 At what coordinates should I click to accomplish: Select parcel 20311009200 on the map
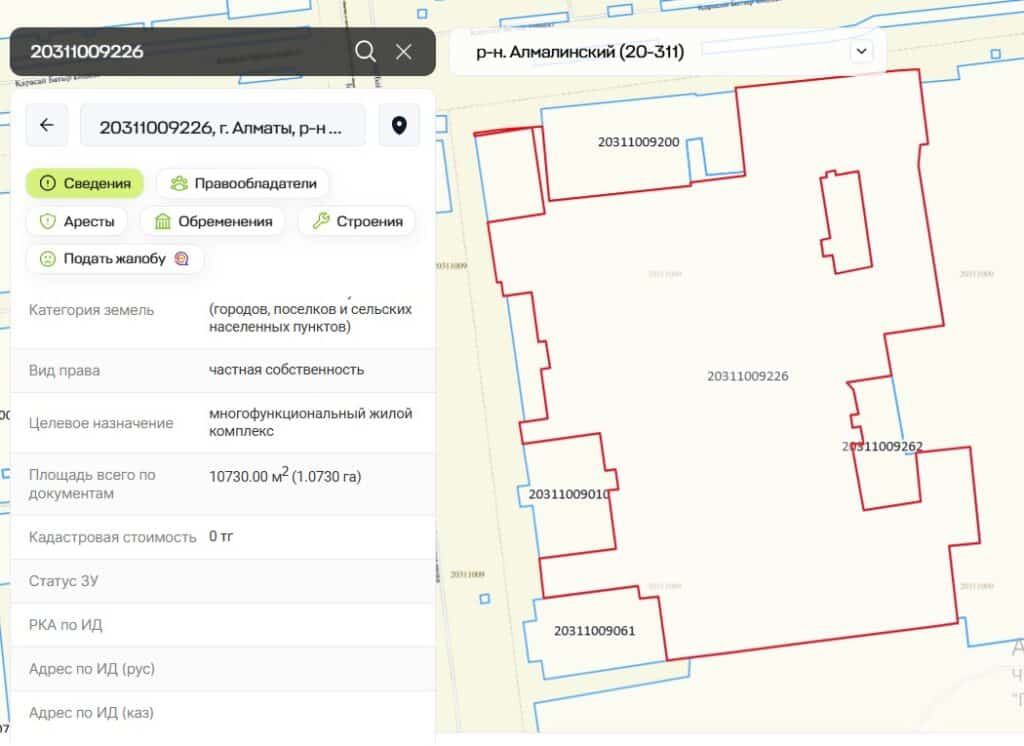click(x=638, y=142)
